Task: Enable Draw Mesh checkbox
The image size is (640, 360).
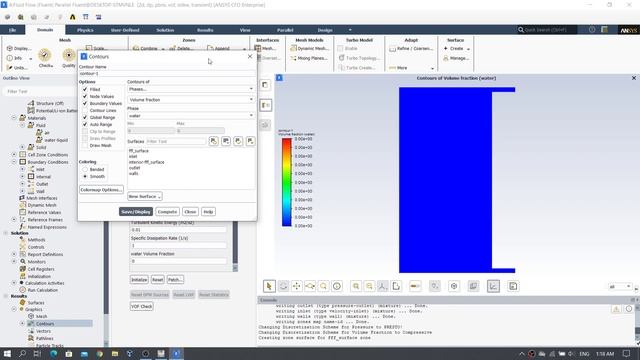Action: [85, 145]
